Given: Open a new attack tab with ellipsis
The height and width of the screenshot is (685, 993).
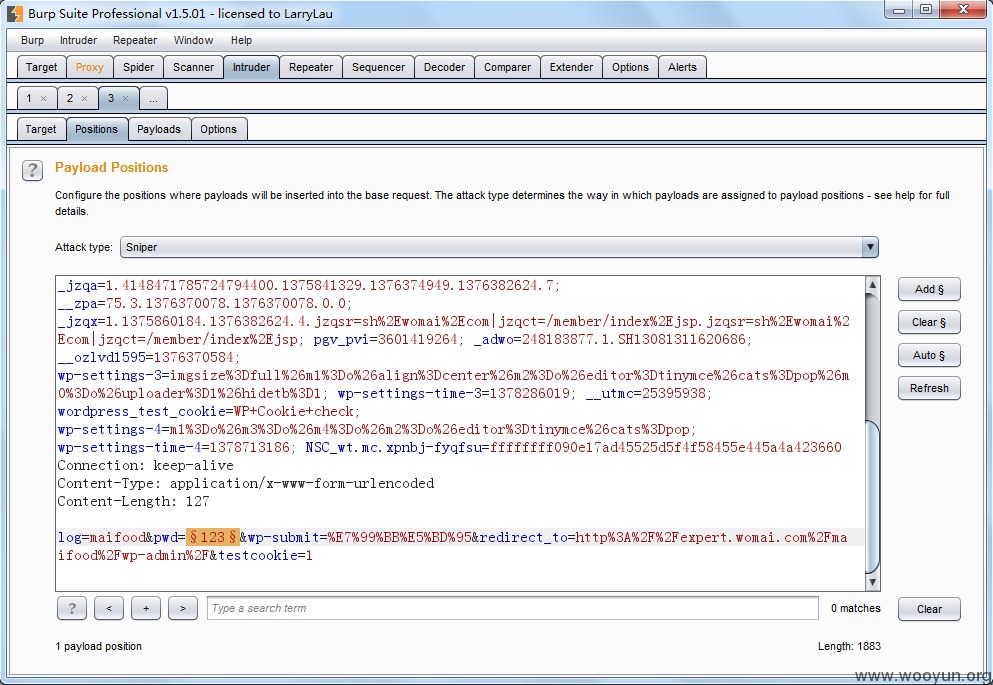Looking at the screenshot, I should click(153, 98).
